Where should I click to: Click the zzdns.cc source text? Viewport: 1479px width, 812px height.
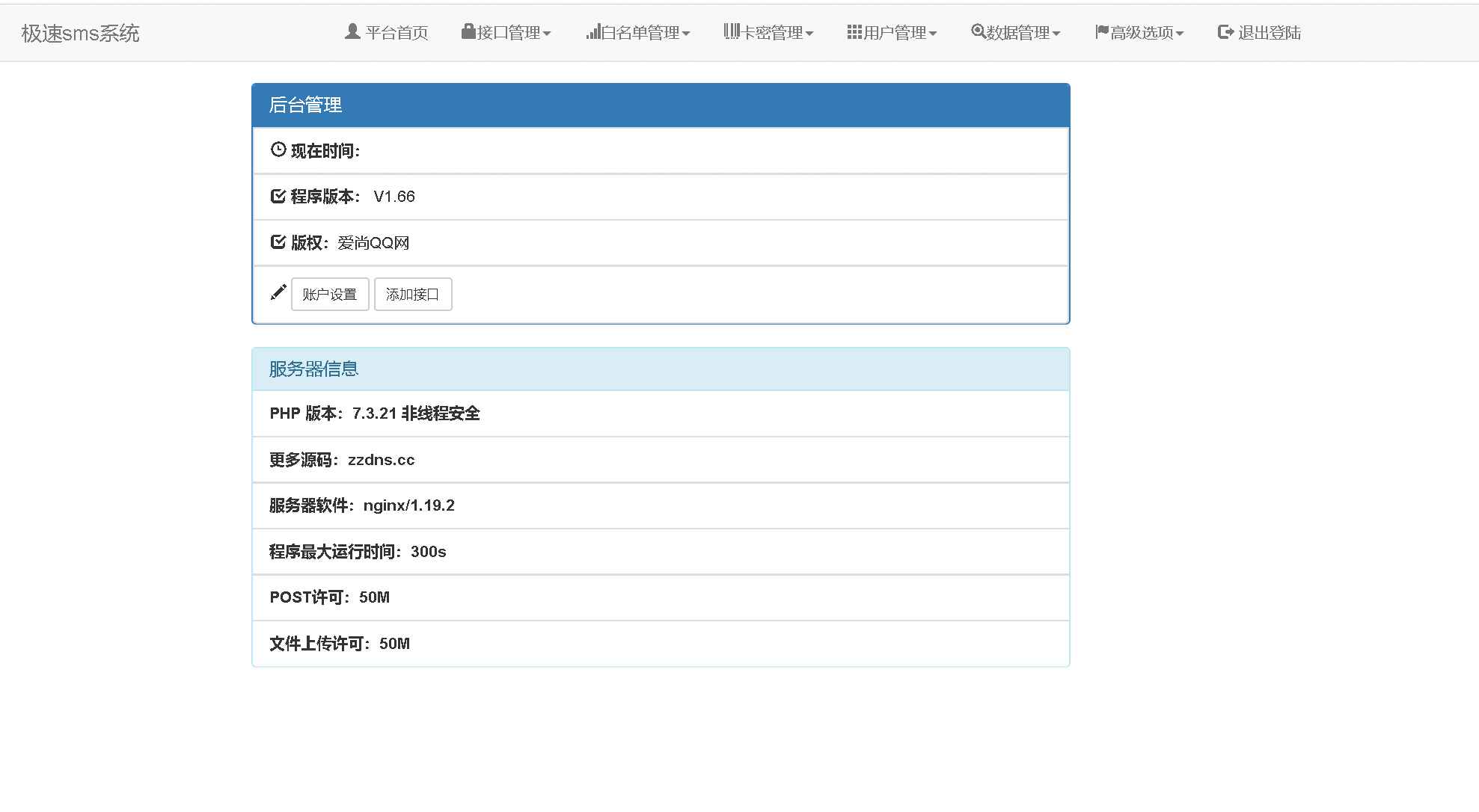coord(381,460)
